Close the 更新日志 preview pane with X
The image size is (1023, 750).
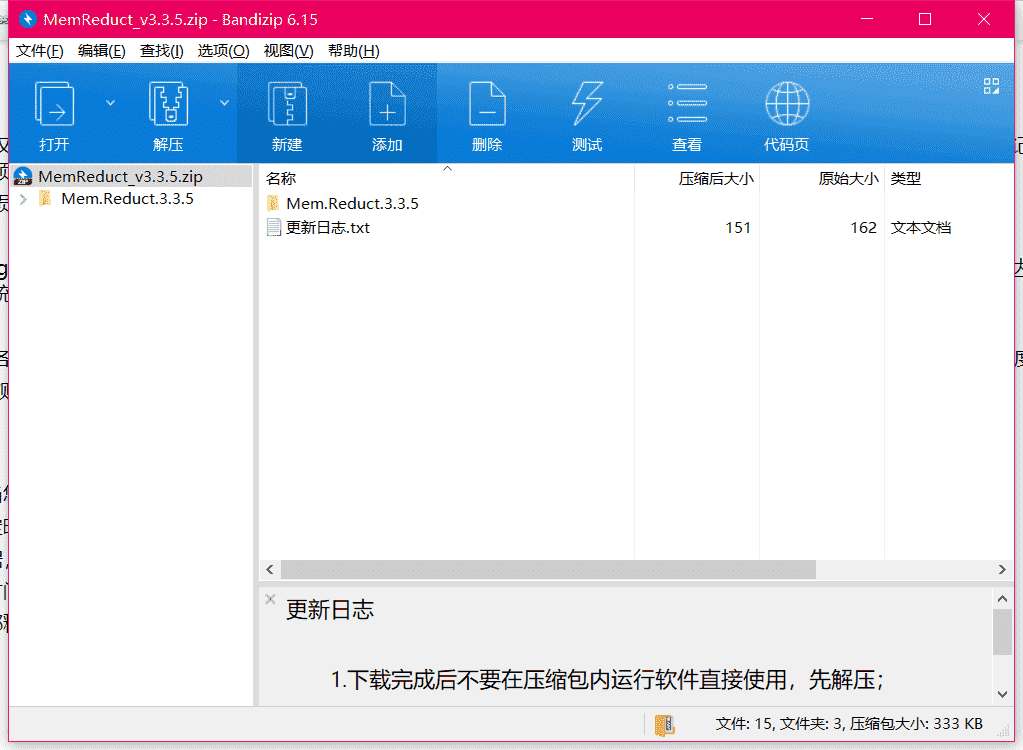point(270,599)
